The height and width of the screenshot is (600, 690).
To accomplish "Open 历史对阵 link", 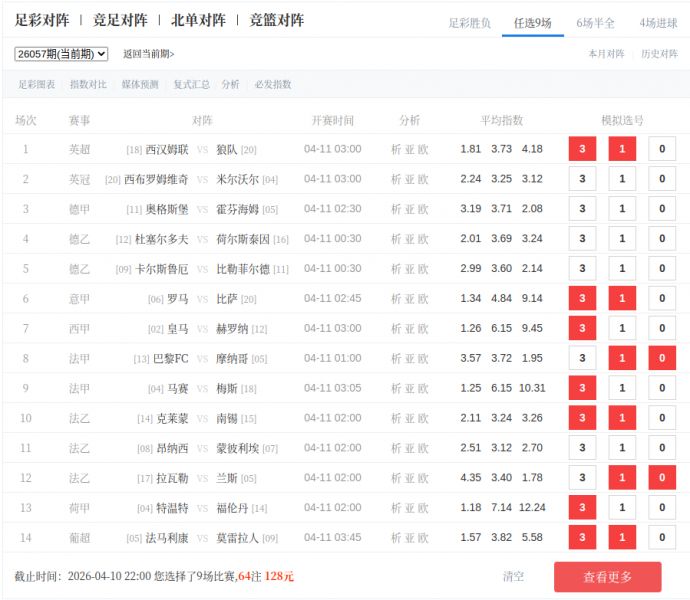I will (x=659, y=54).
